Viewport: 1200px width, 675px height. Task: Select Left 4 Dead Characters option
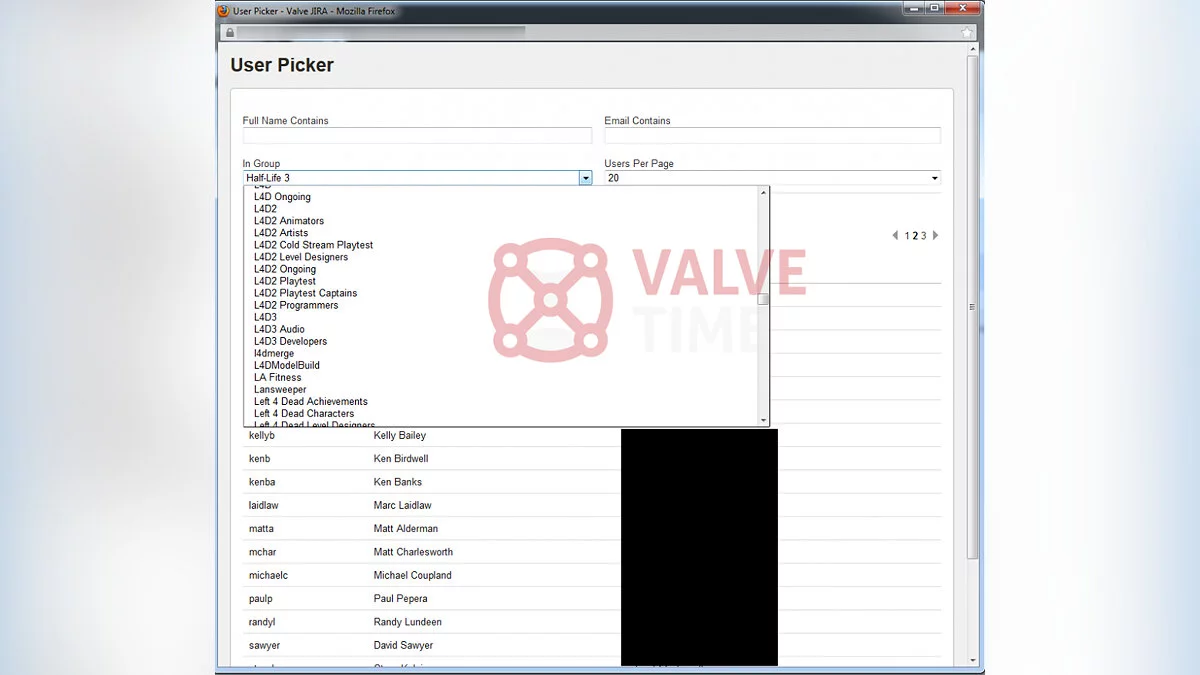[x=304, y=413]
